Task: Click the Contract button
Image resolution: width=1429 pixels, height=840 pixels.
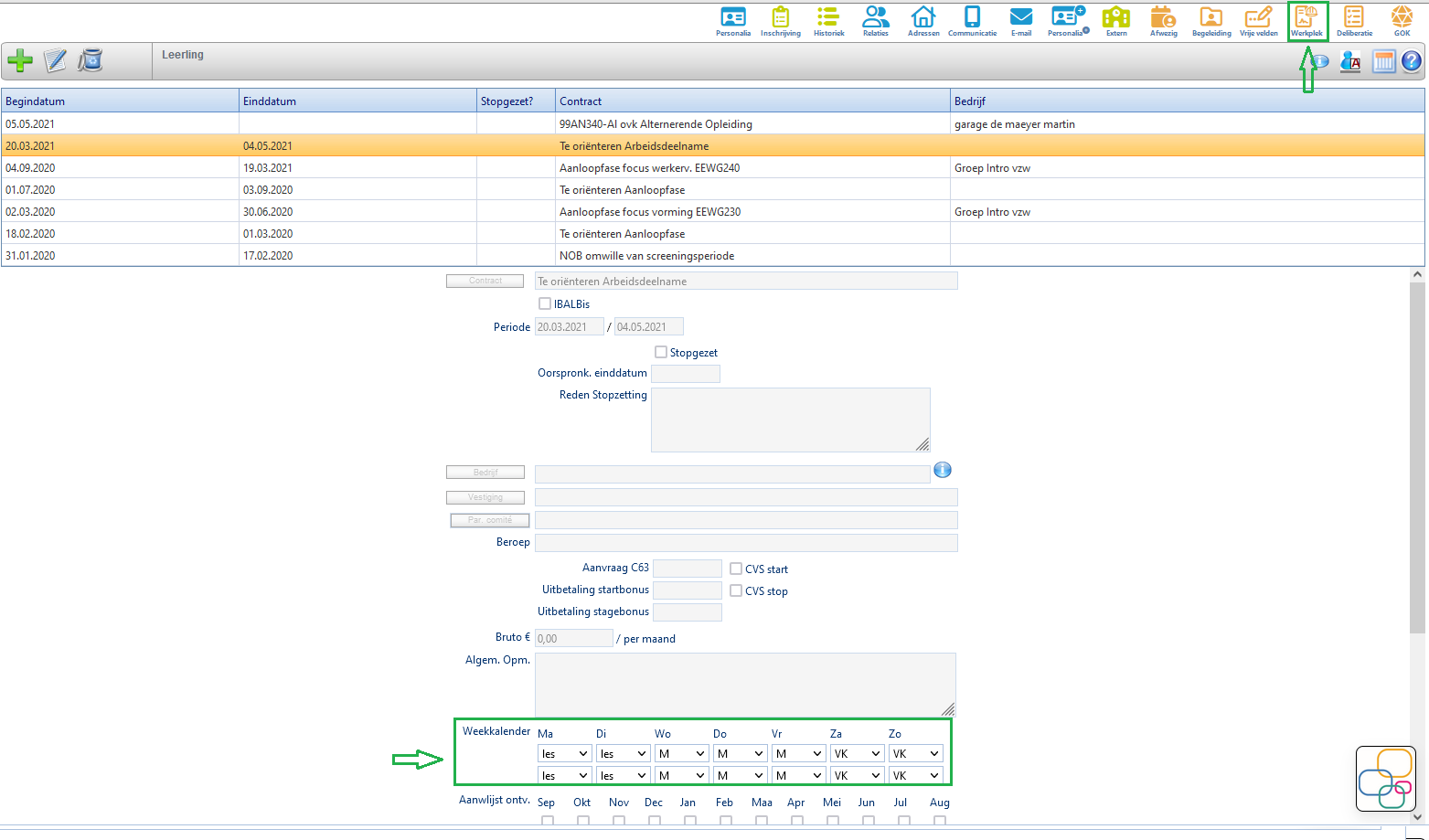Action: pyautogui.click(x=485, y=281)
